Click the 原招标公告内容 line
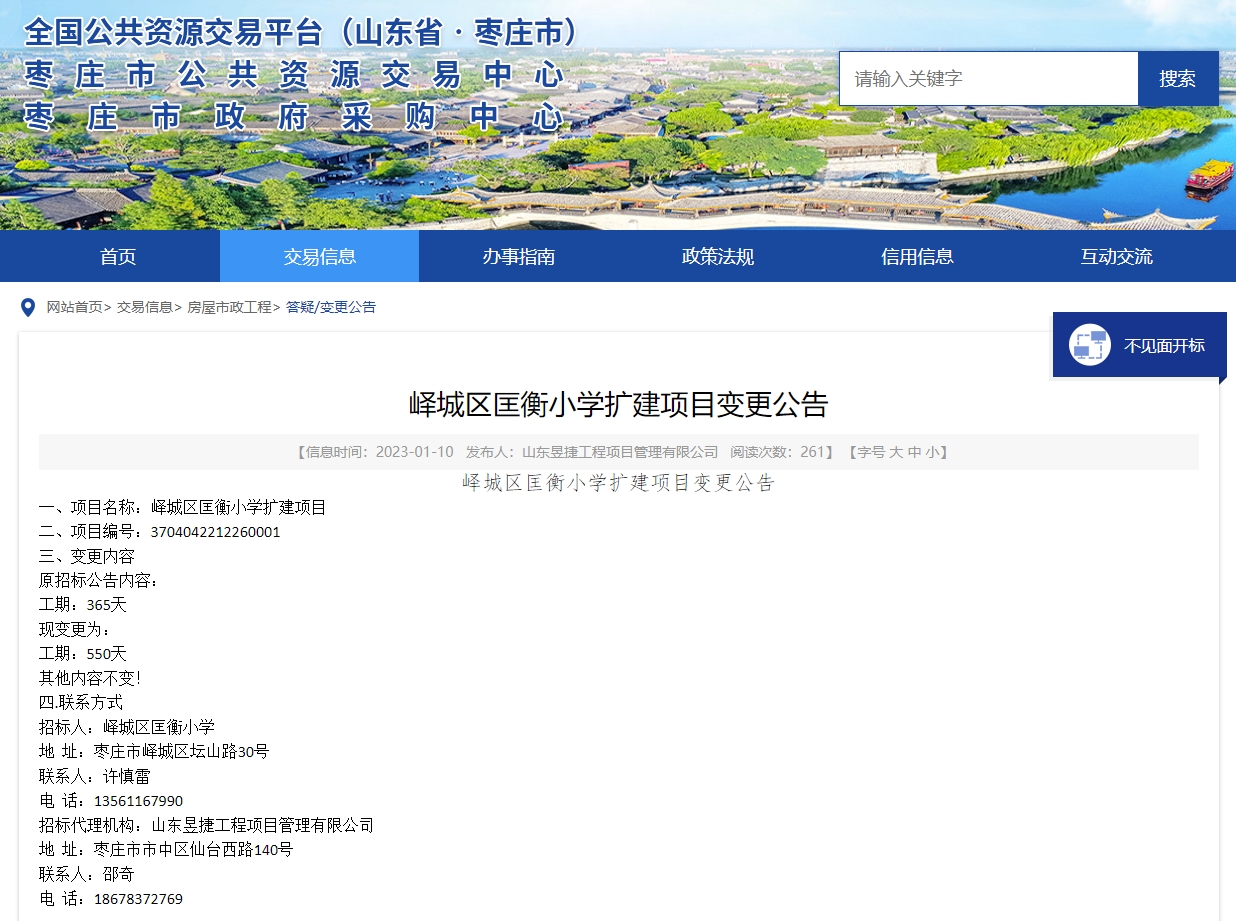The image size is (1236, 921). click(99, 581)
